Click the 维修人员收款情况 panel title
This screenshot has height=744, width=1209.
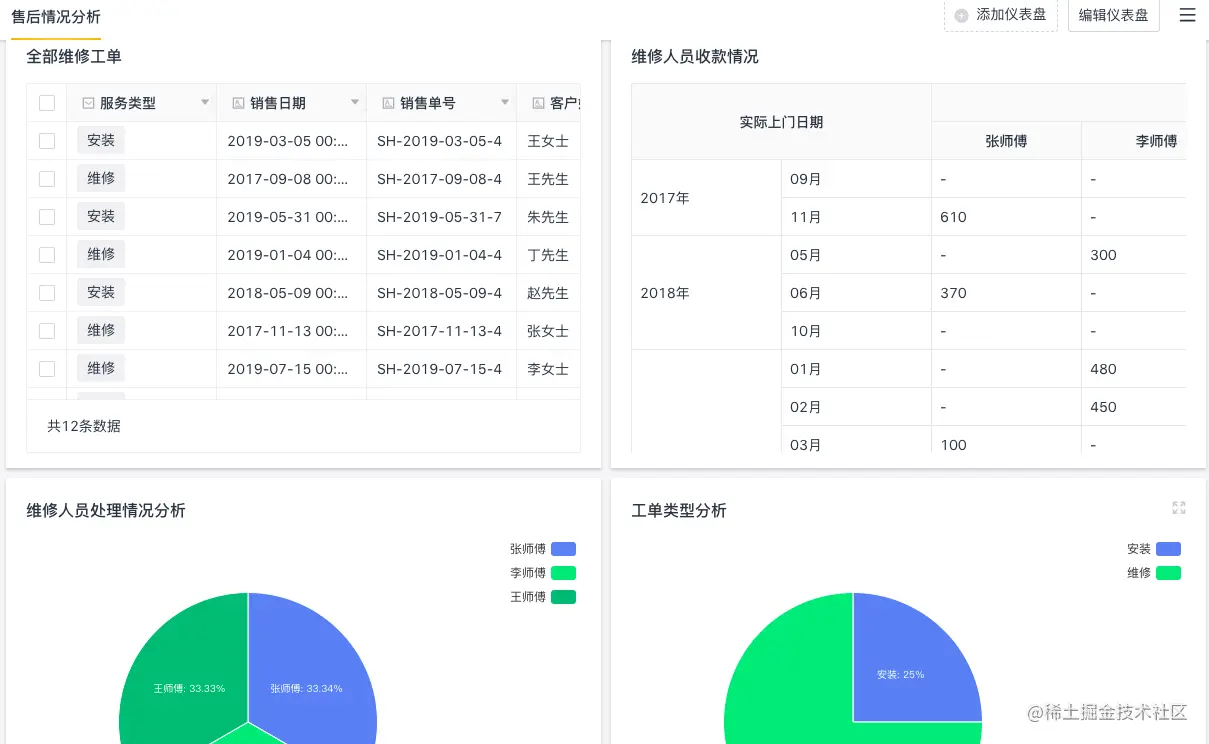pyautogui.click(x=694, y=57)
